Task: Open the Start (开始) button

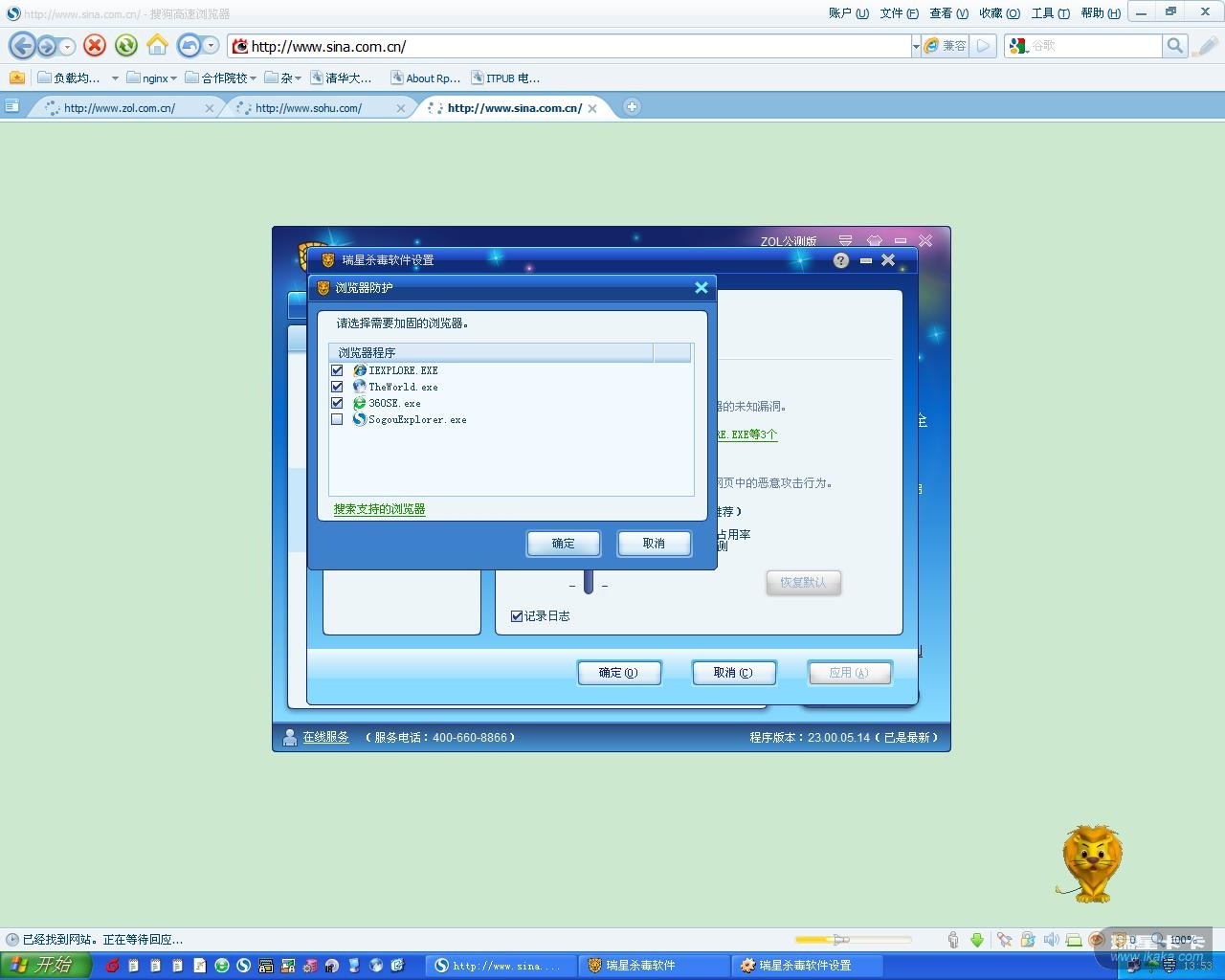Action: click(45, 966)
